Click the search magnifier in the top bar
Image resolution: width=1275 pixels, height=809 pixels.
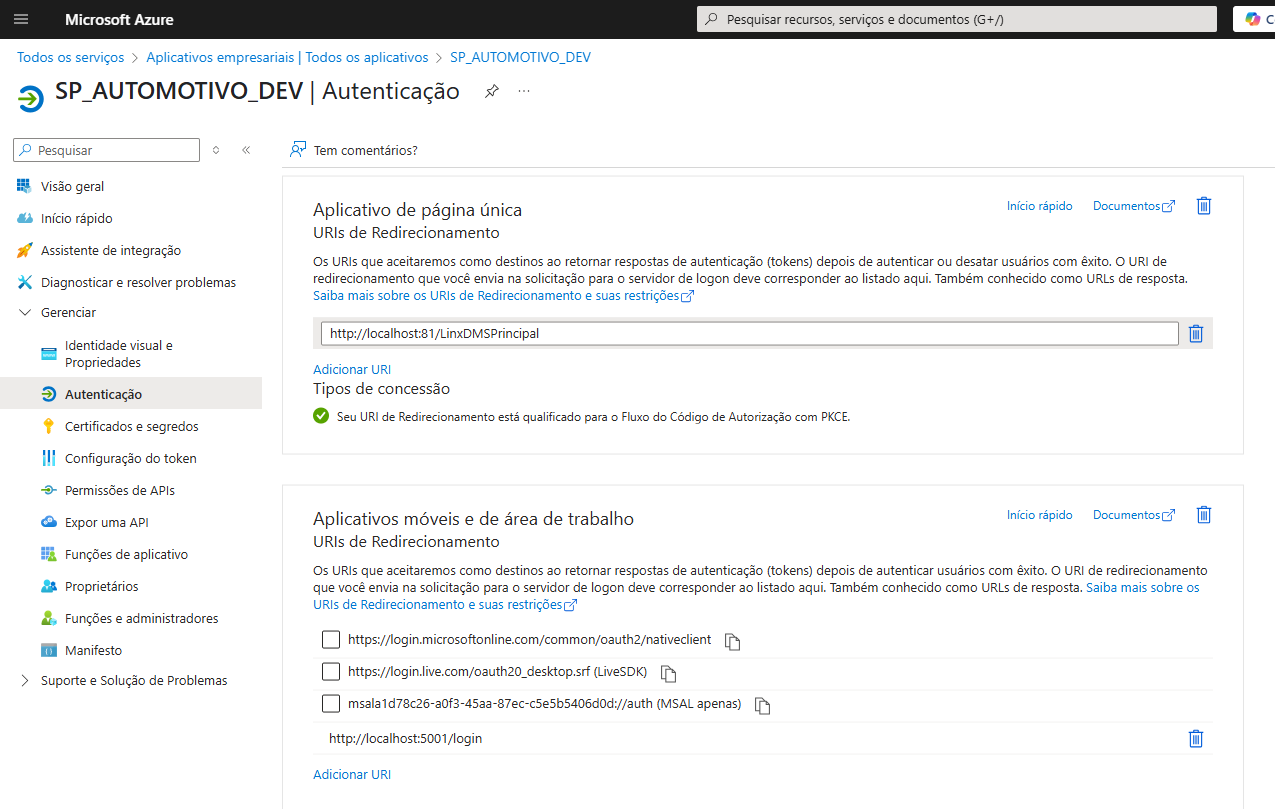click(712, 20)
